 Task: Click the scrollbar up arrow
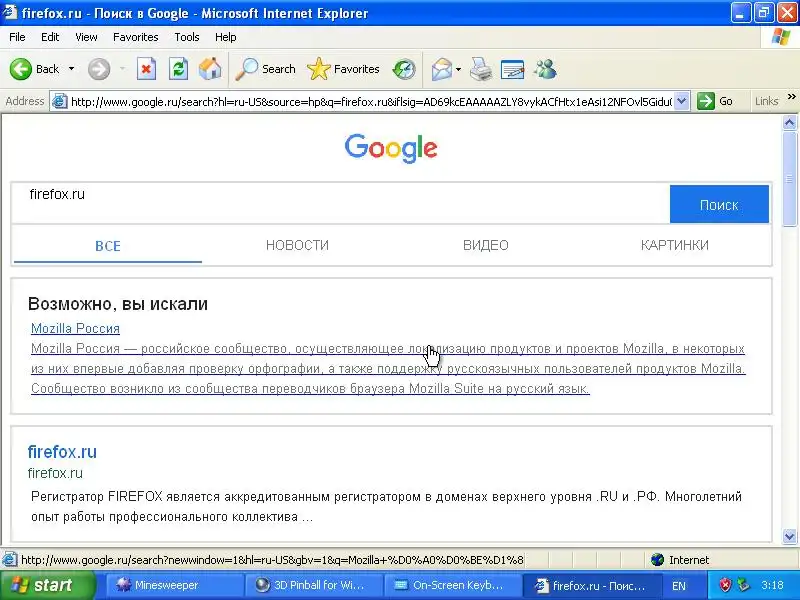click(x=789, y=122)
